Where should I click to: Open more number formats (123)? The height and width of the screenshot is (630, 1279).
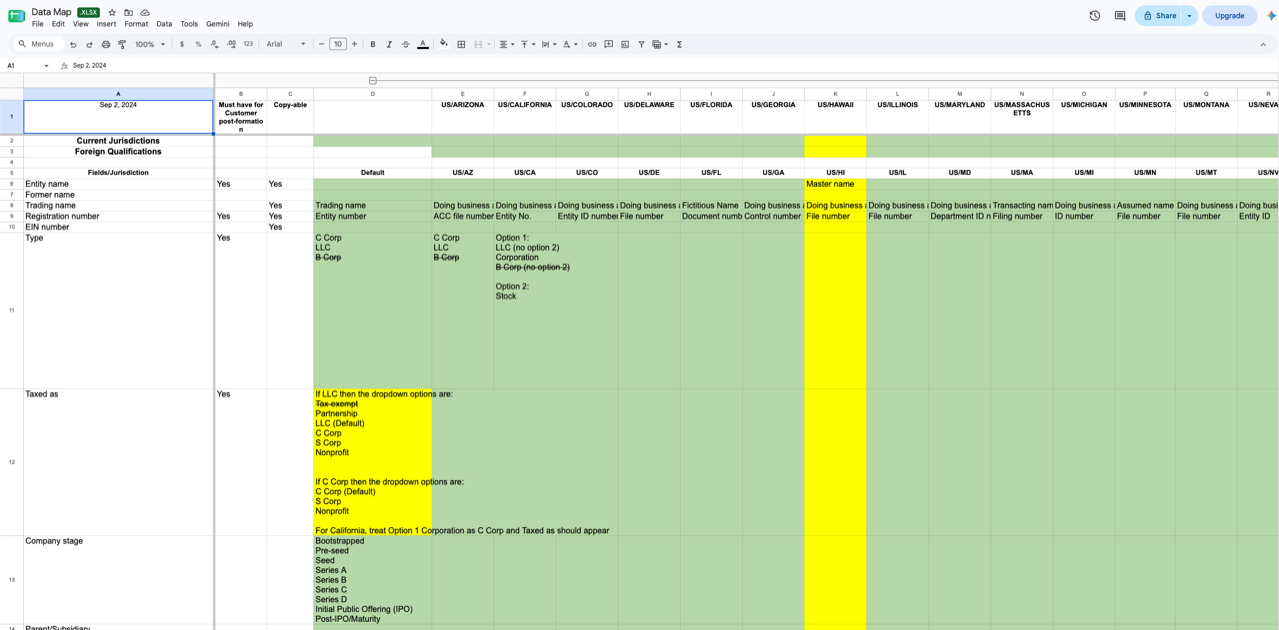pyautogui.click(x=248, y=44)
